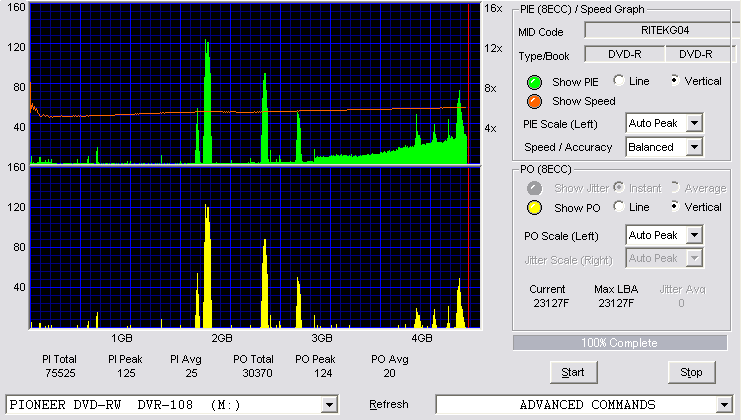Click the 1GB axis label
The image size is (742, 420).
(x=122, y=339)
